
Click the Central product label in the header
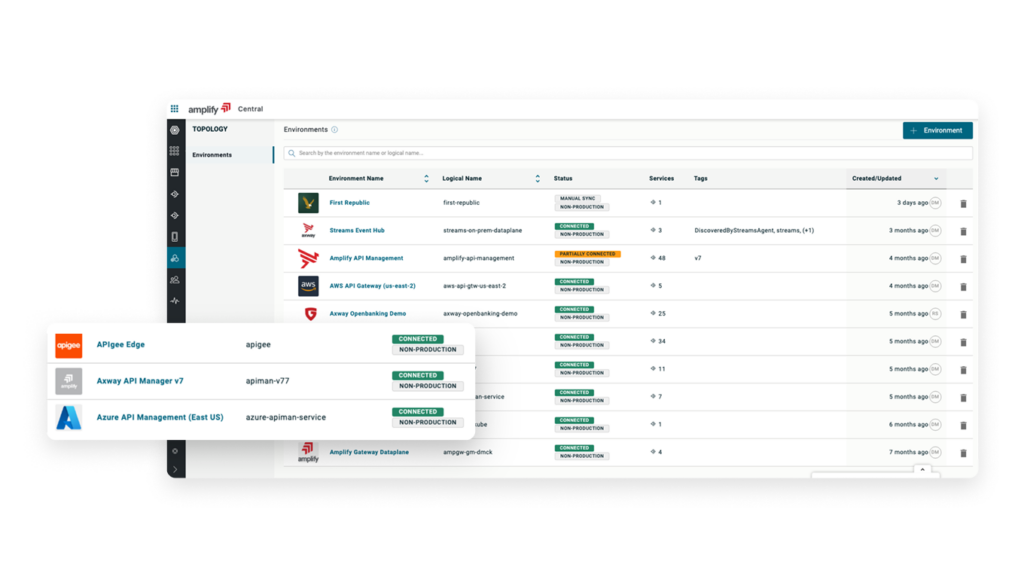[250, 109]
